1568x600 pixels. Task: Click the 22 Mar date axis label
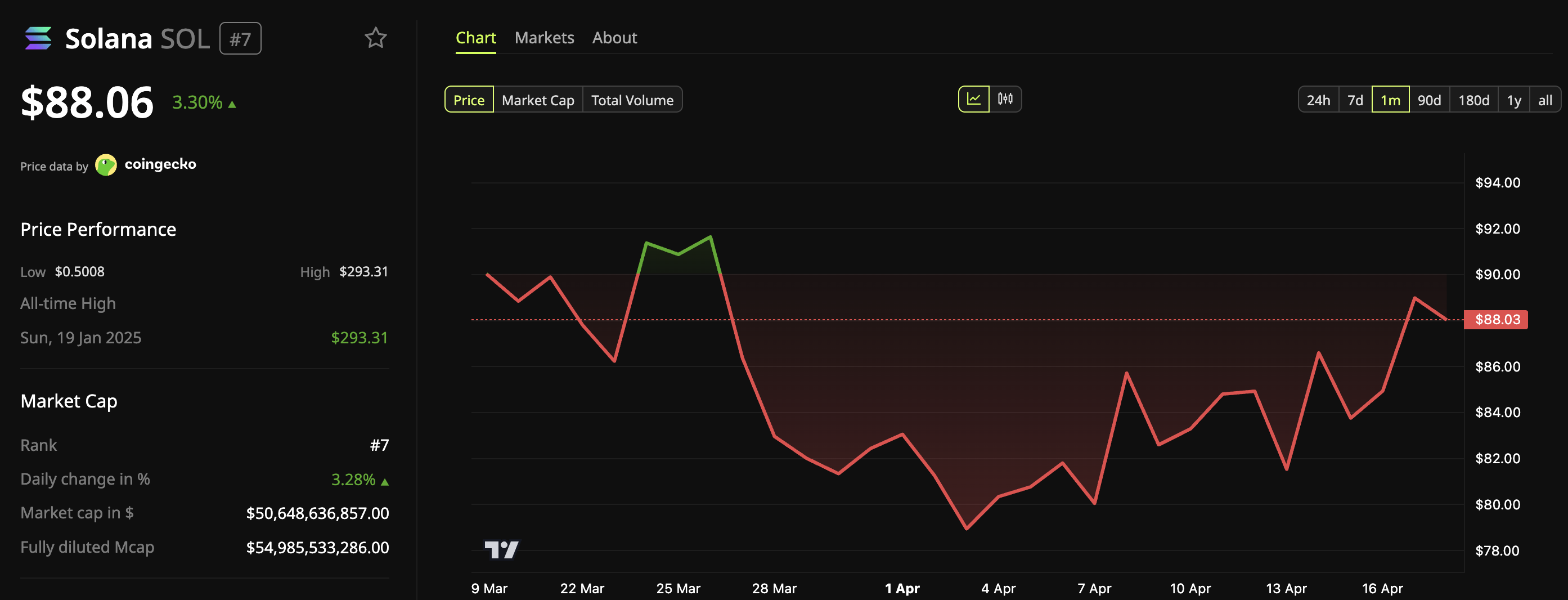pos(582,588)
